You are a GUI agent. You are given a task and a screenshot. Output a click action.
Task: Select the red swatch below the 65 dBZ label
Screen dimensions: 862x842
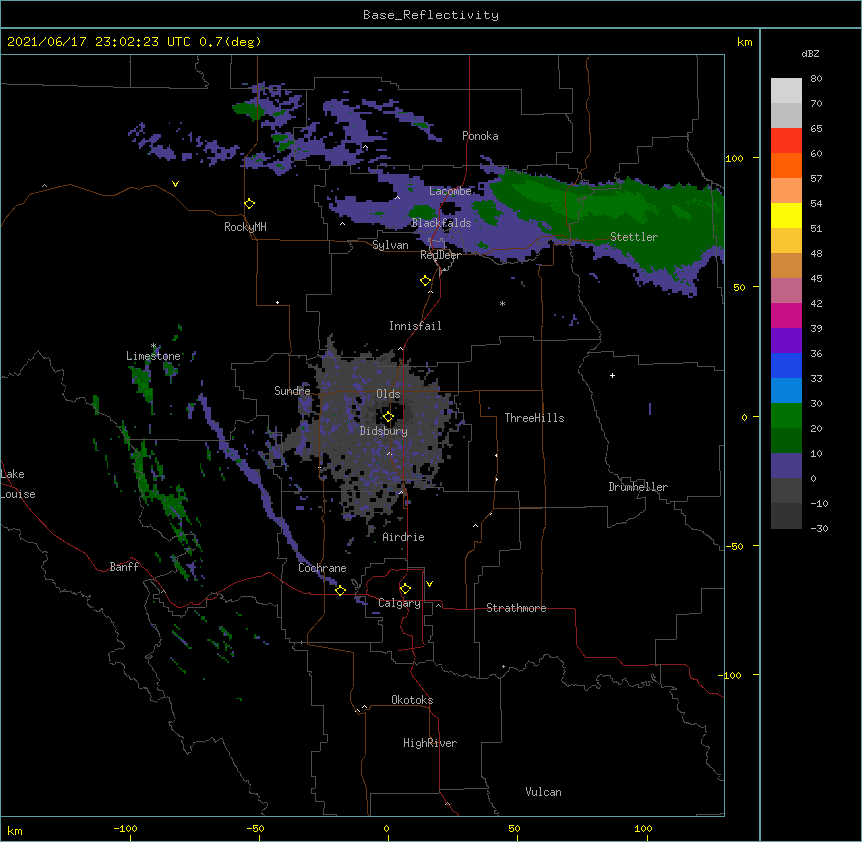pyautogui.click(x=786, y=141)
